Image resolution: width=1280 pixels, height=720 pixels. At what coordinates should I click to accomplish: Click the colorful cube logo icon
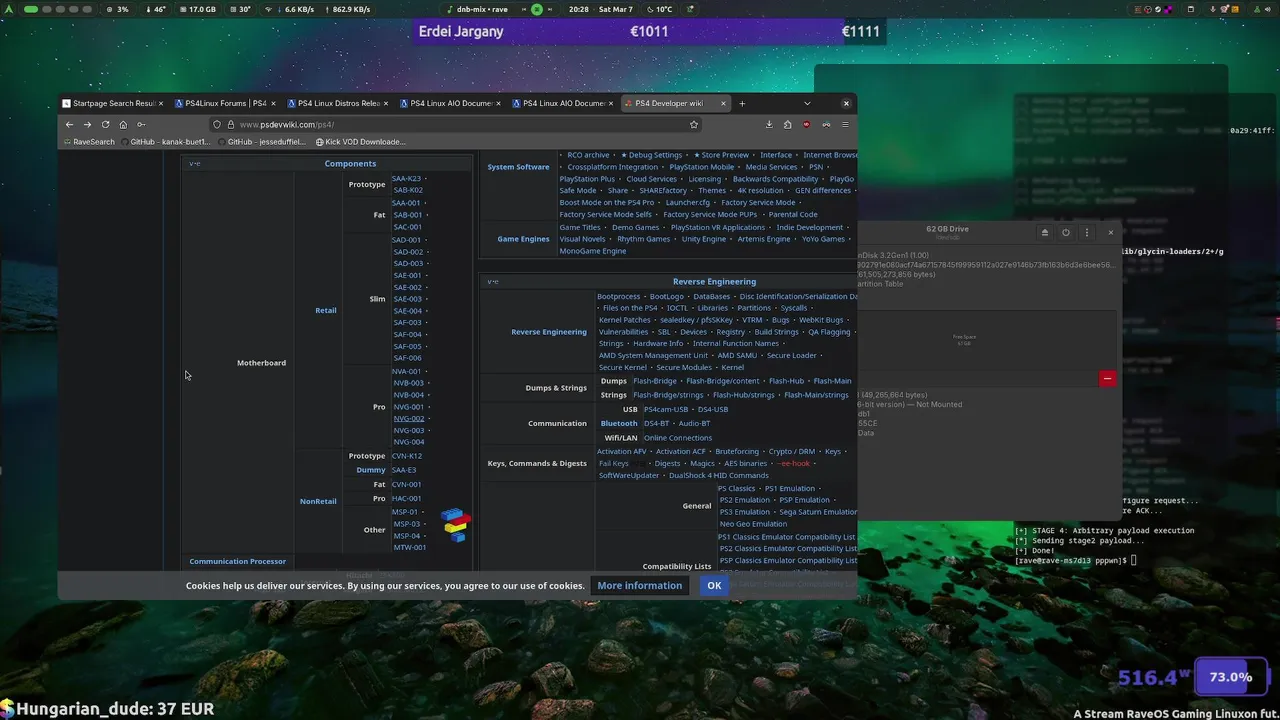click(x=456, y=525)
